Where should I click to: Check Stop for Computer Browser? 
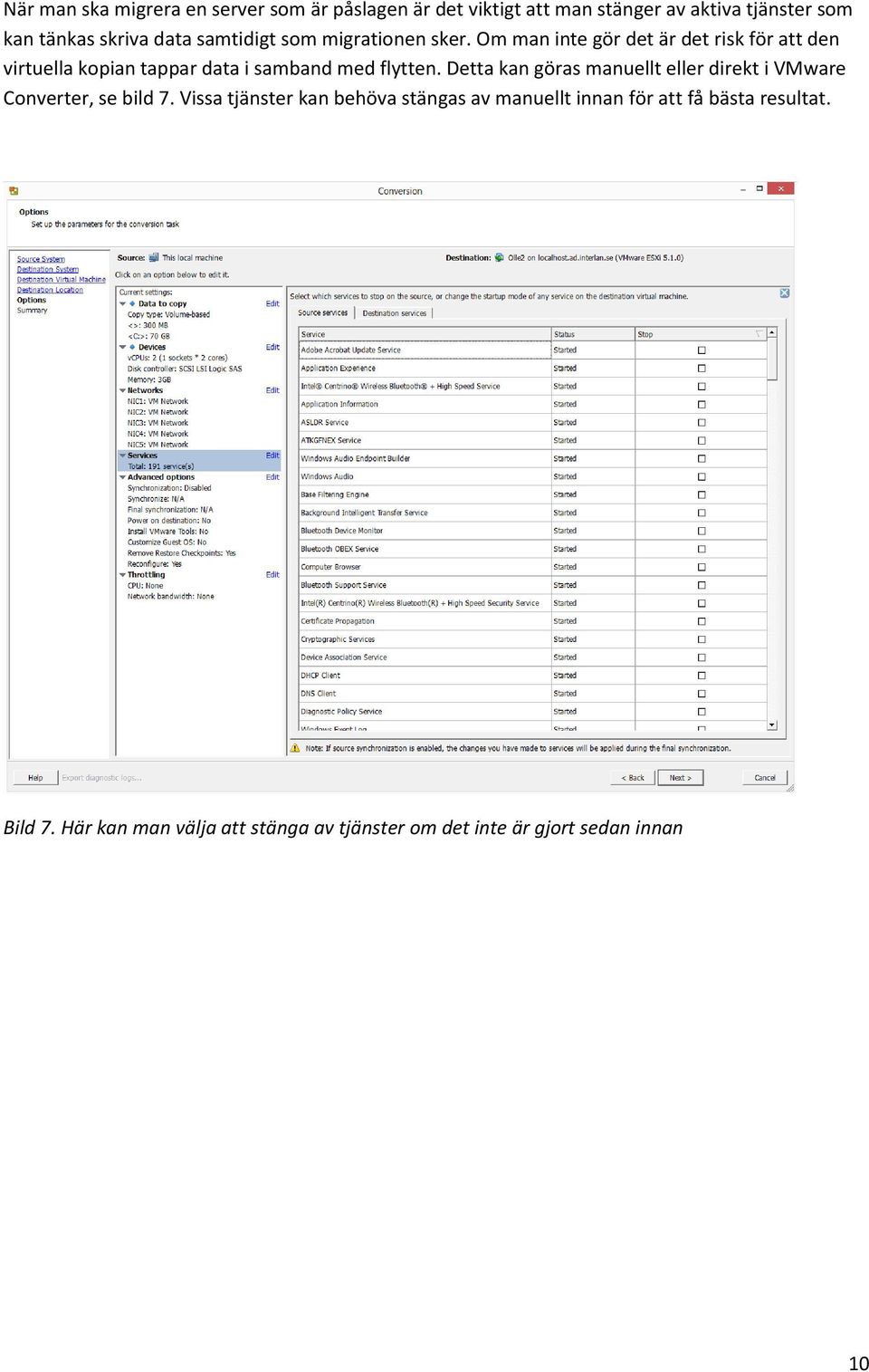702,568
